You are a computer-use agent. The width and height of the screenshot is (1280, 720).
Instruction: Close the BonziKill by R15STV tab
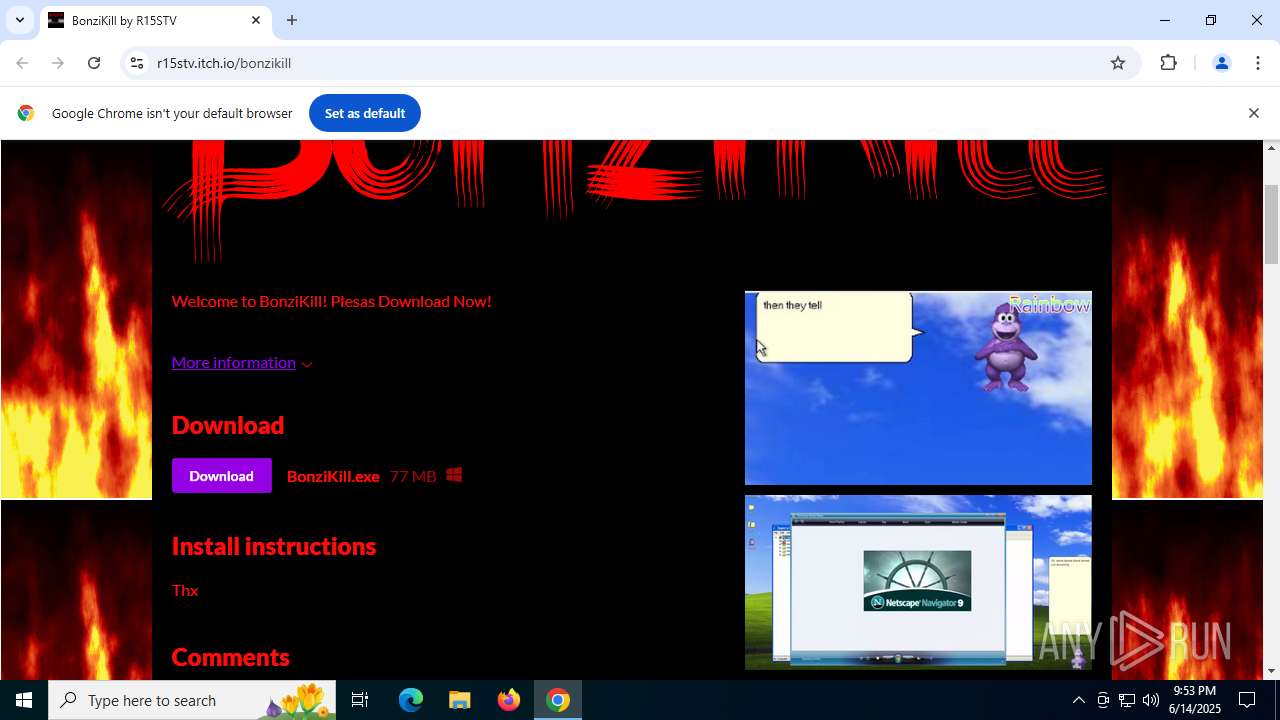point(256,20)
